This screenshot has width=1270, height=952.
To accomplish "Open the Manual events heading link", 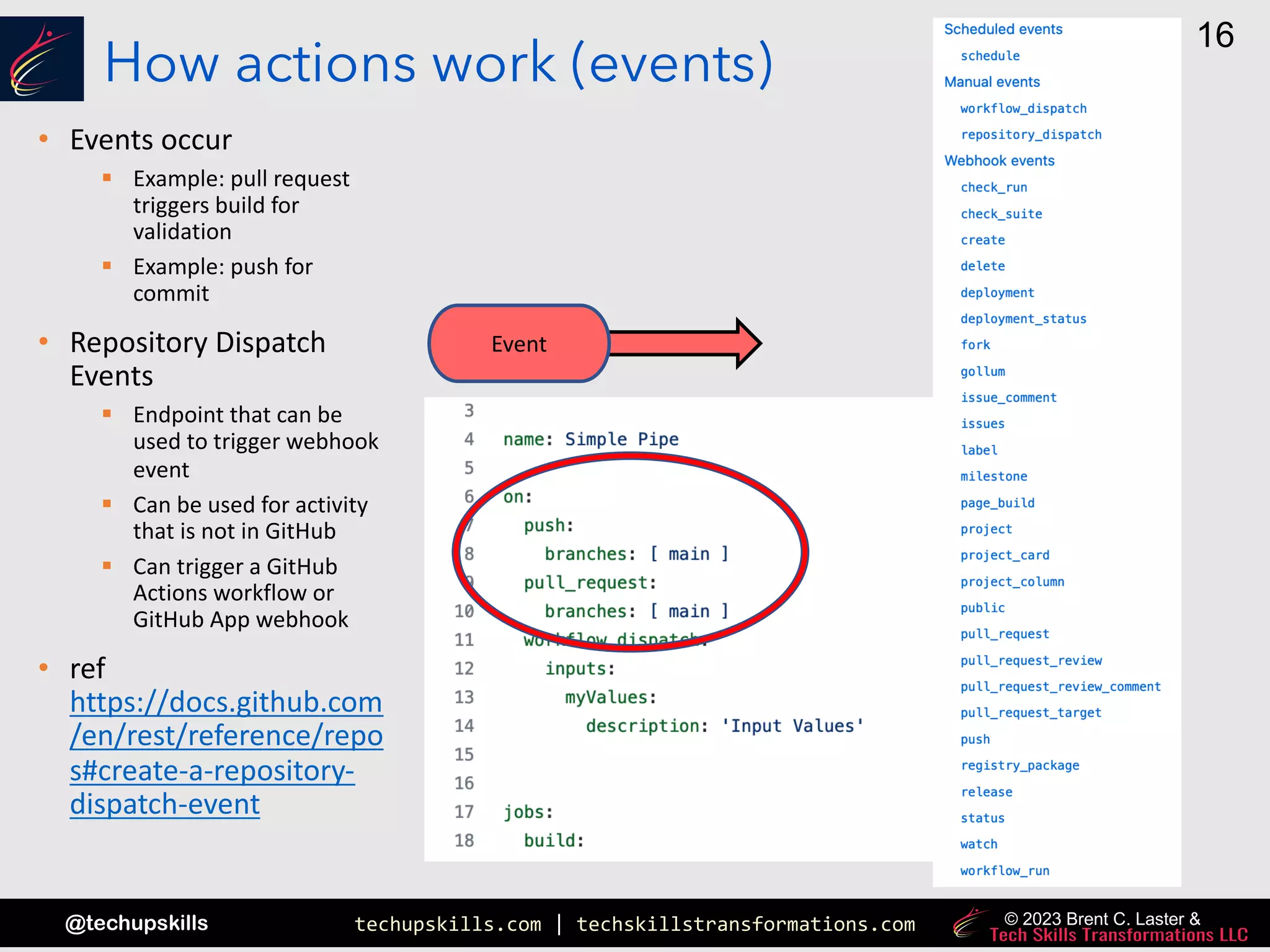I will click(x=992, y=82).
